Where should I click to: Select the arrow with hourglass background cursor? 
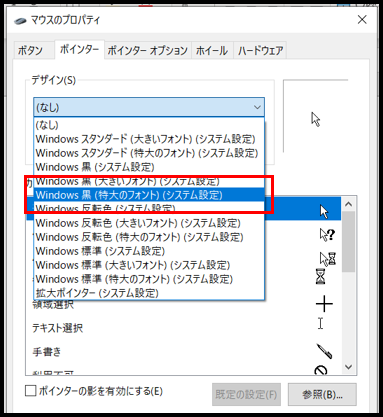click(x=328, y=259)
